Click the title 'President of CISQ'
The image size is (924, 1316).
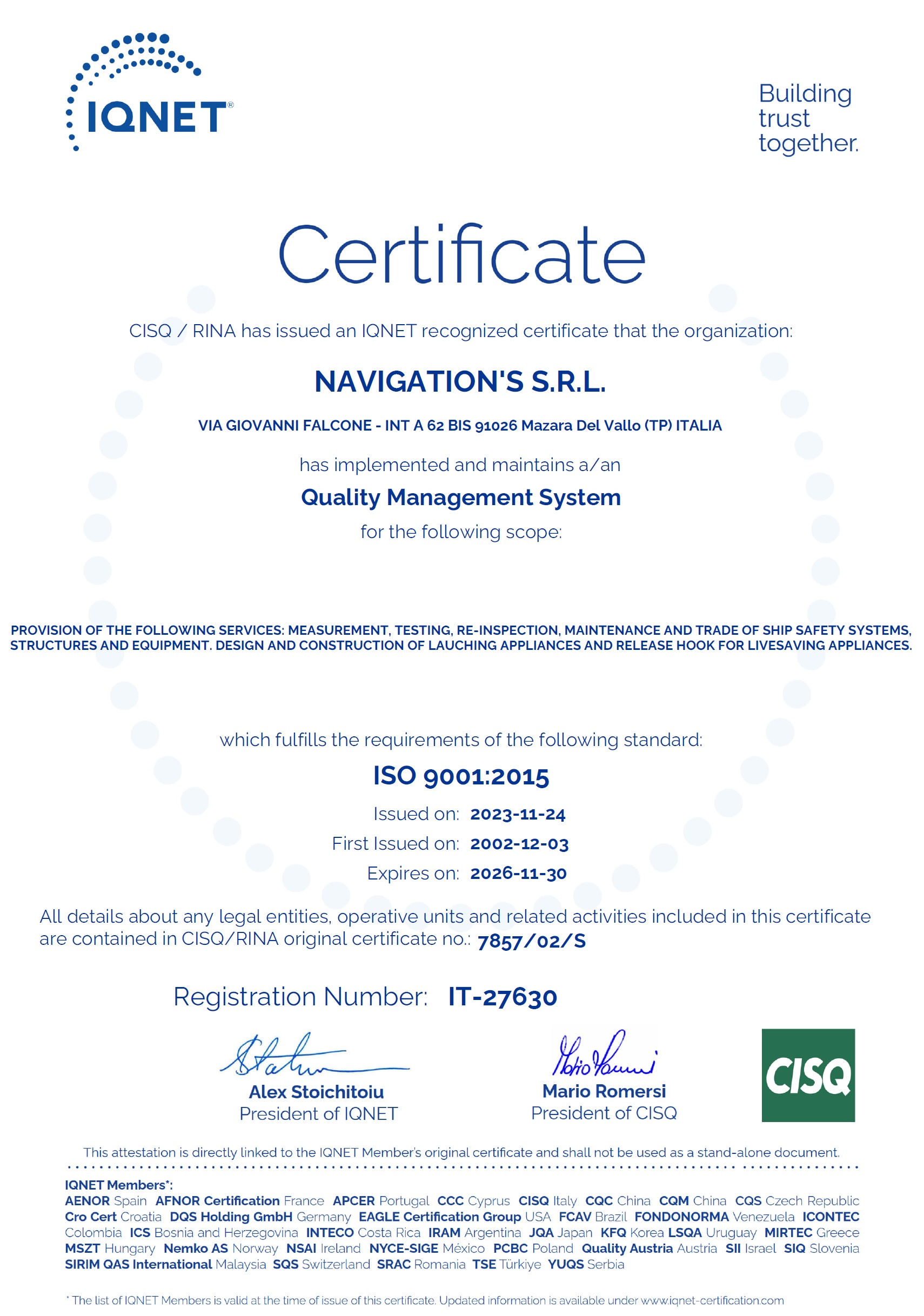click(604, 1113)
